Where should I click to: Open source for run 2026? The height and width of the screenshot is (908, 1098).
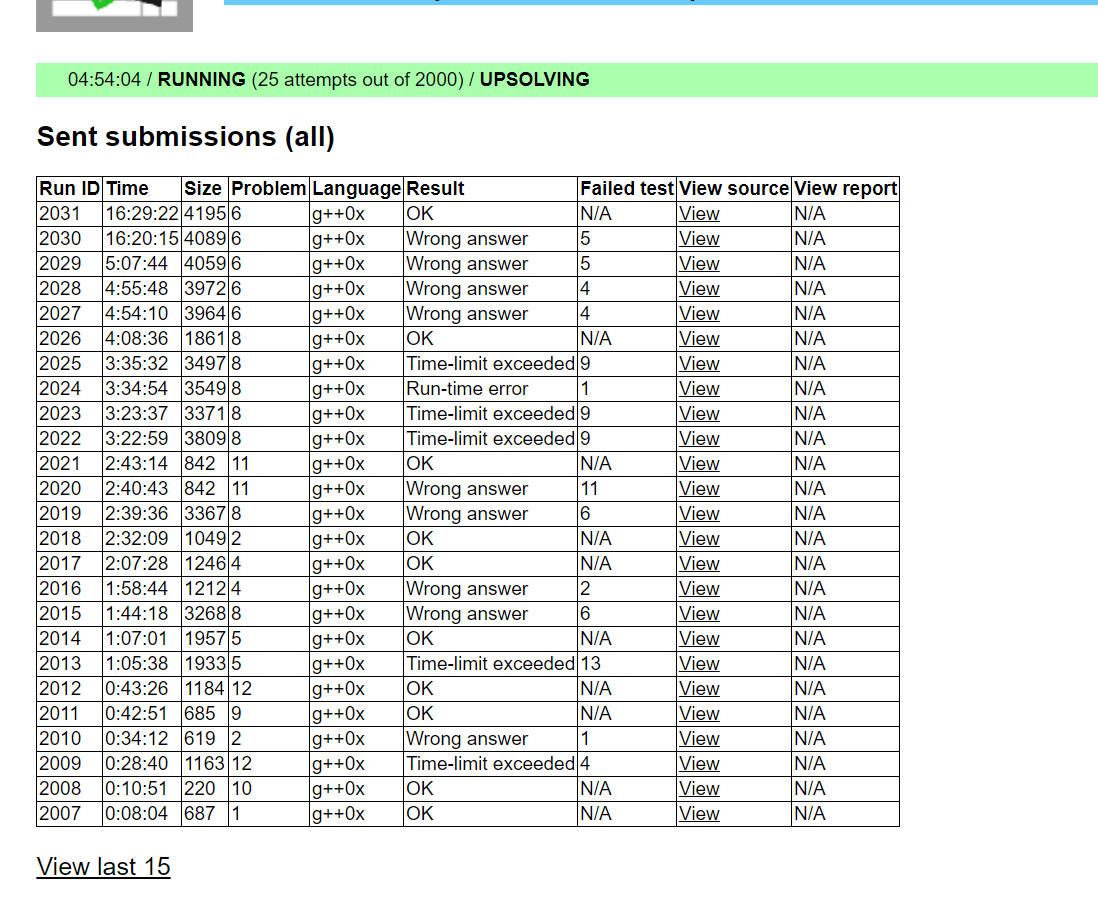699,339
